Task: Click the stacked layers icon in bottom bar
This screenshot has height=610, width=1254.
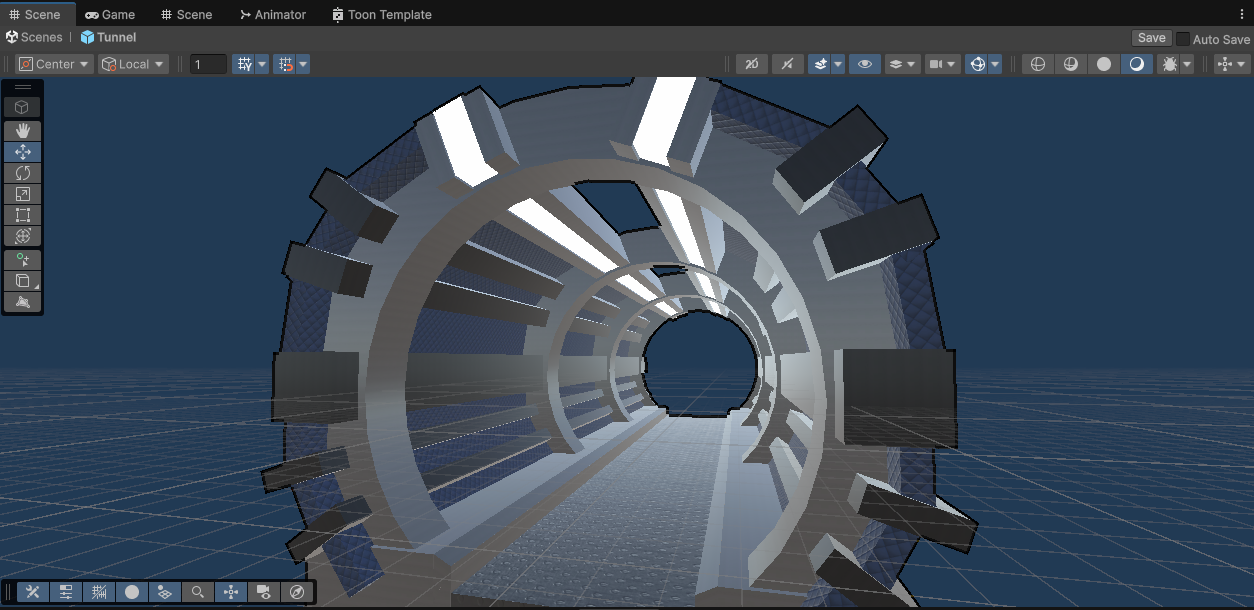Action: coord(165,592)
